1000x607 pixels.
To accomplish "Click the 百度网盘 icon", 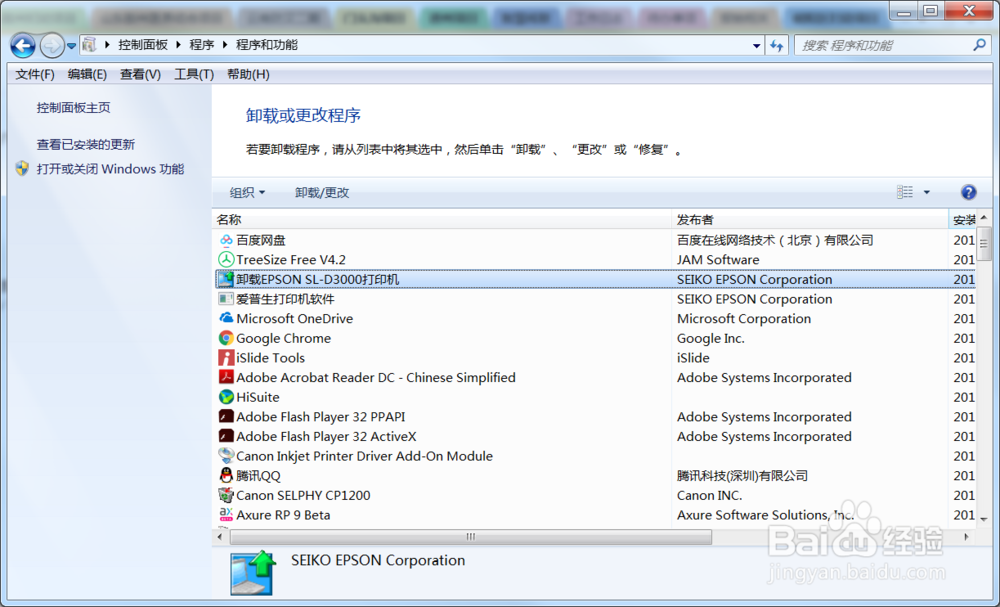I will pos(226,240).
